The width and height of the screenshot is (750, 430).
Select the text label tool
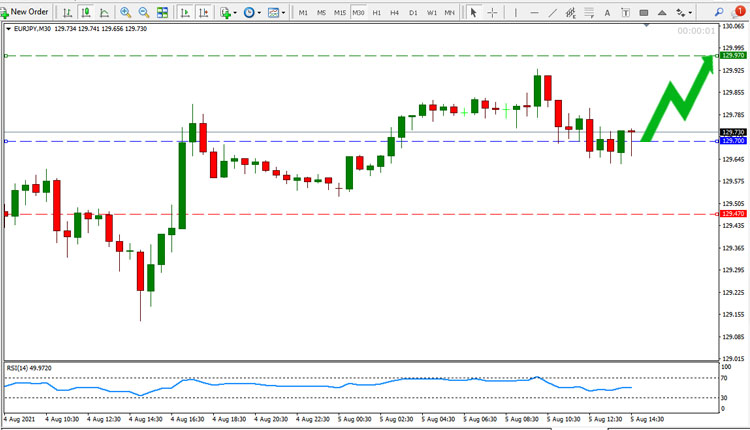[x=626, y=12]
